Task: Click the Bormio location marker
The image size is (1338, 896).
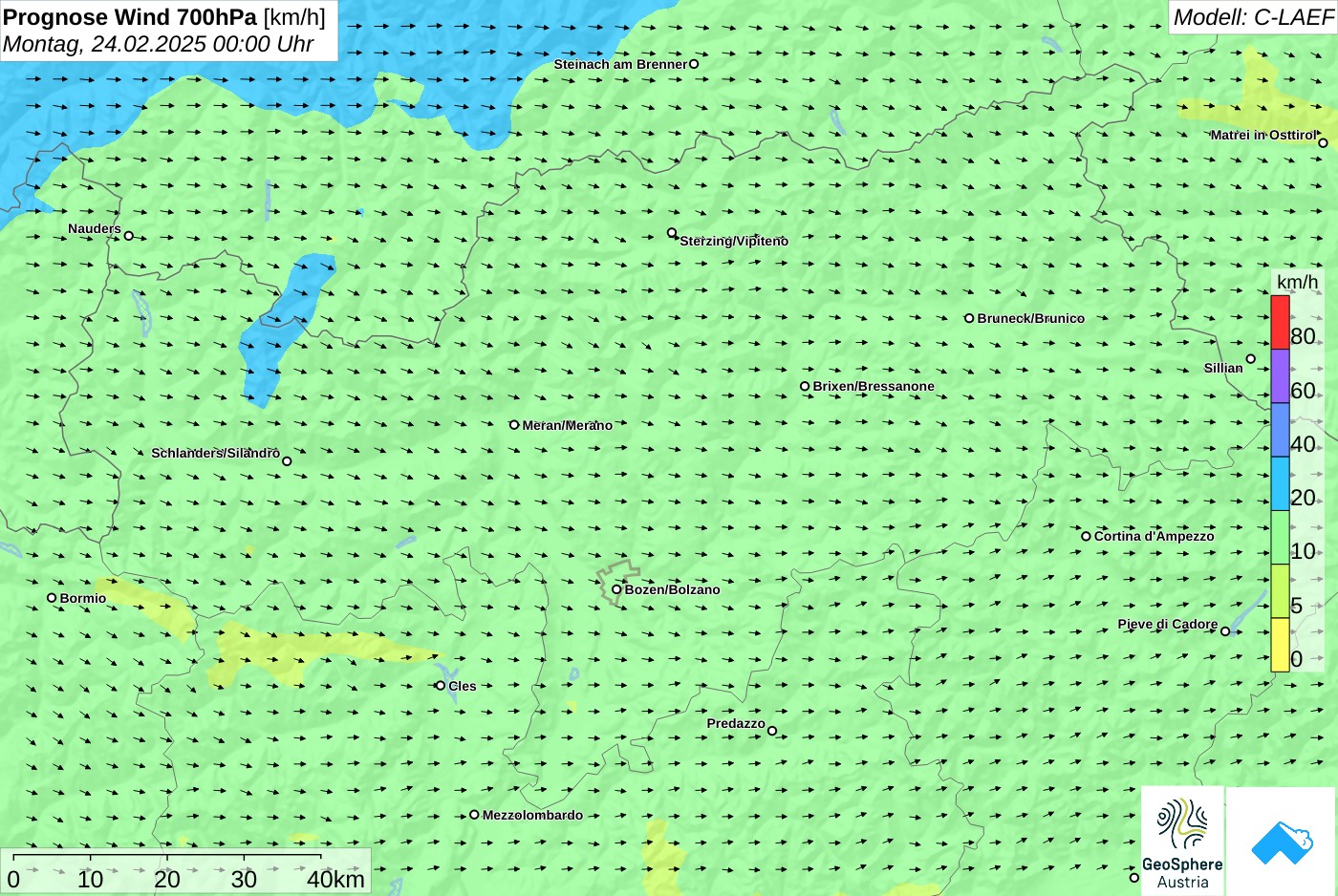Action: [x=52, y=598]
